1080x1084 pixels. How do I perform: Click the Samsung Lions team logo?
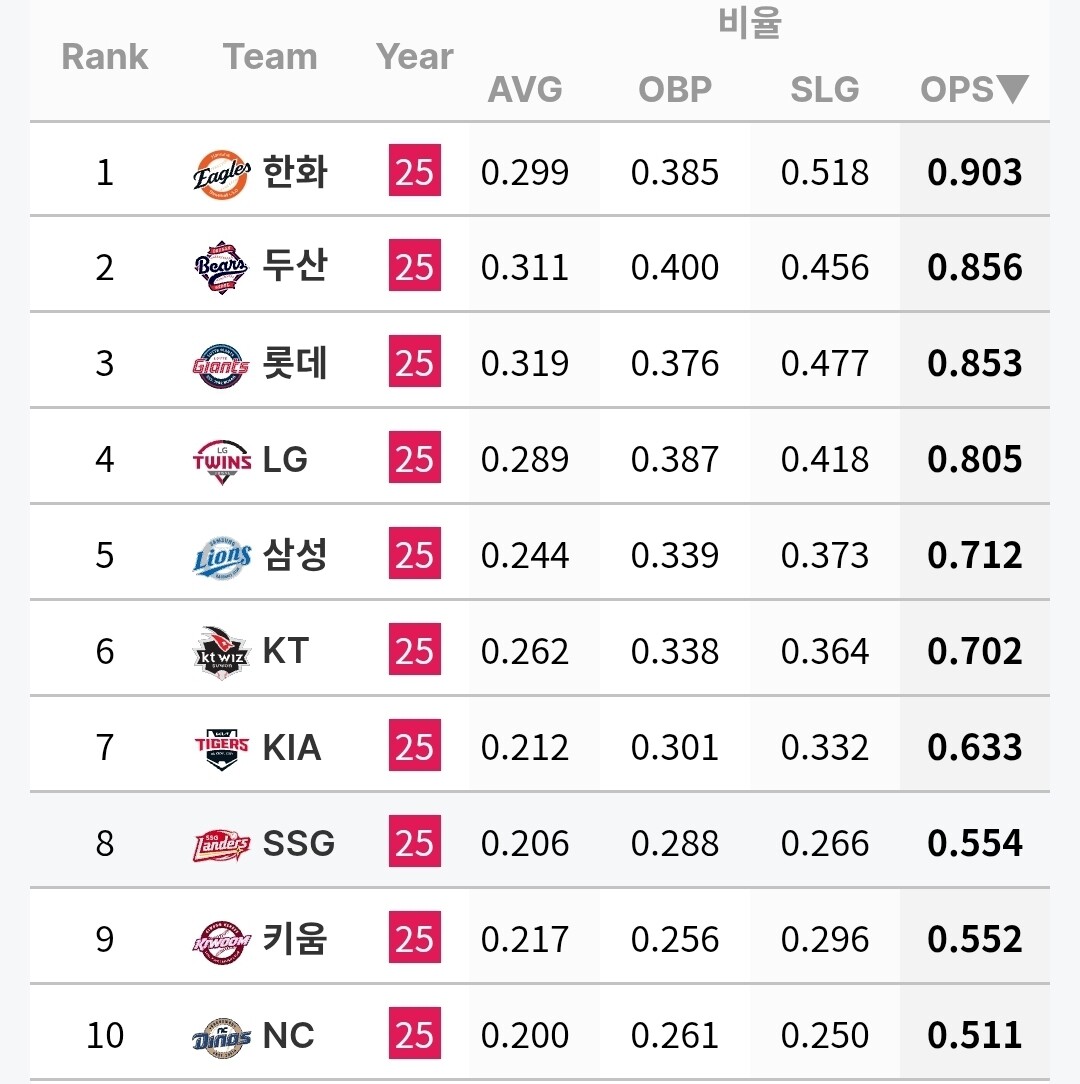tap(222, 555)
